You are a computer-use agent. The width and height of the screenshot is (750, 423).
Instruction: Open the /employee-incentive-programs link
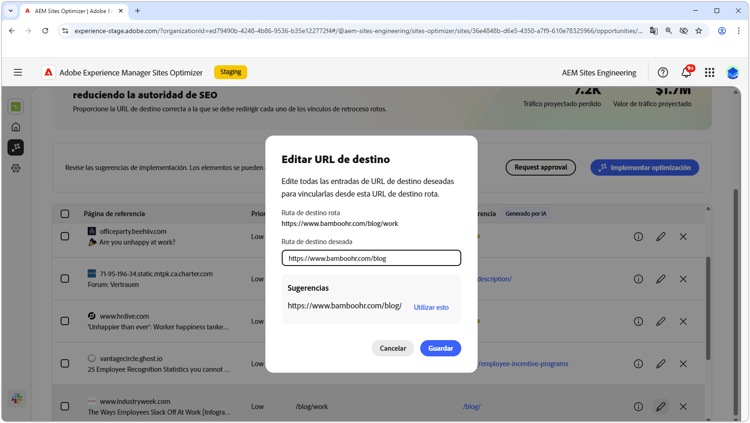(523, 364)
